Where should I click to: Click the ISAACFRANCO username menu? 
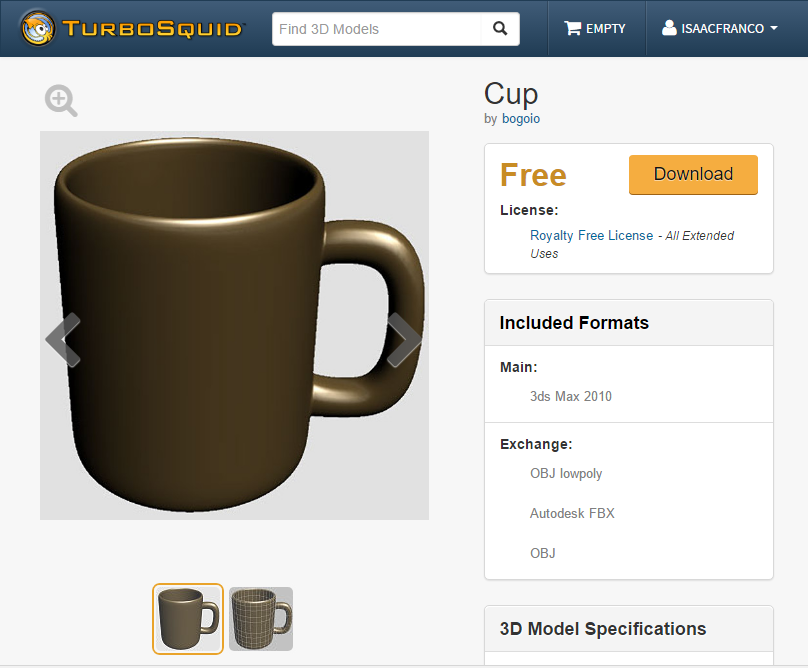722,29
